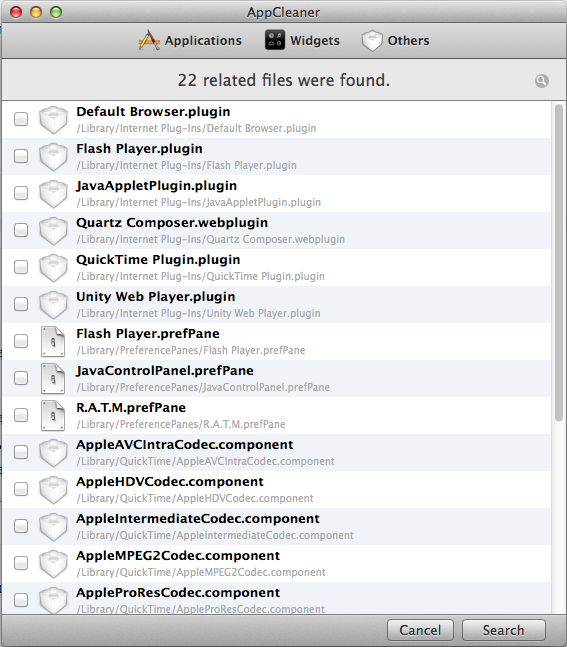Check the AppleIntermediateCodec.component checkbox
Screen dimensions: 567x647
[x=21, y=526]
